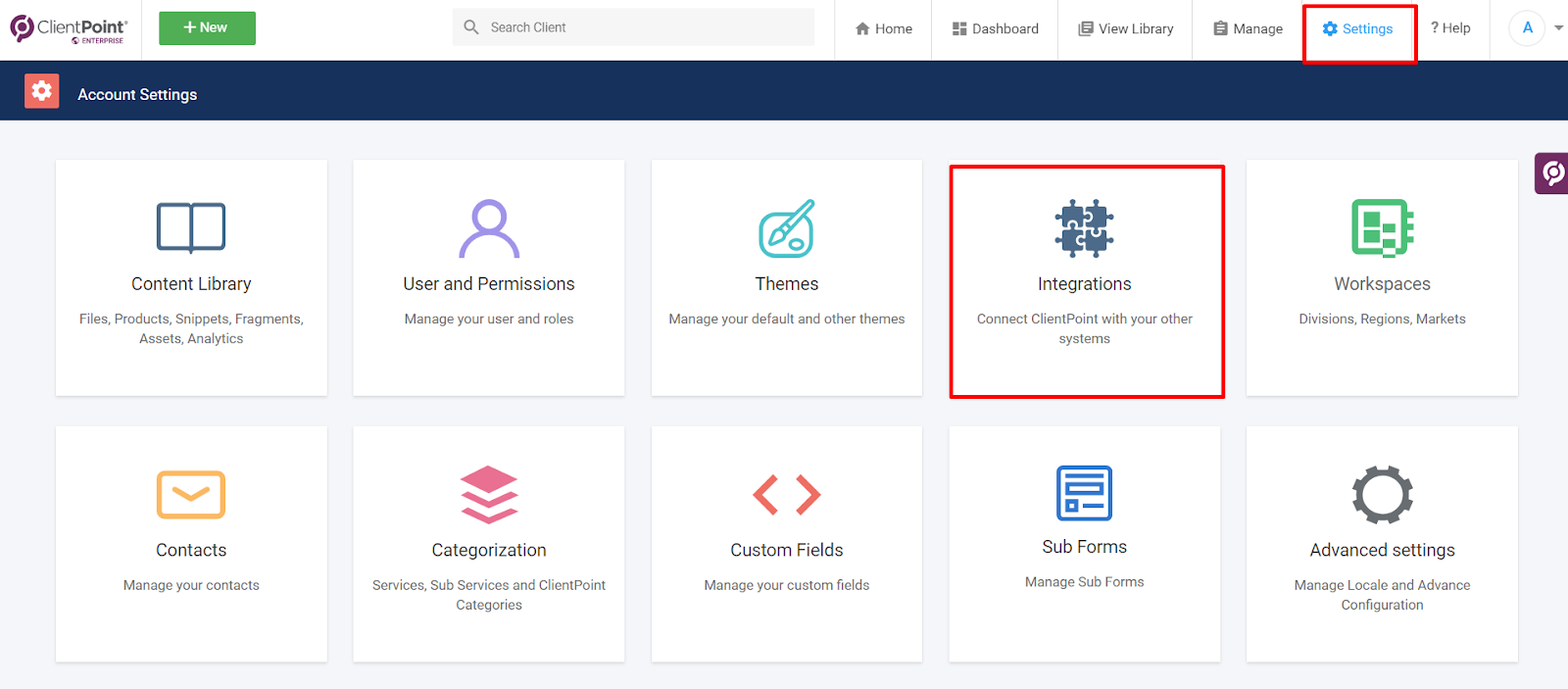The width and height of the screenshot is (1568, 689).
Task: Expand the user account dropdown arrow
Action: point(1558,28)
